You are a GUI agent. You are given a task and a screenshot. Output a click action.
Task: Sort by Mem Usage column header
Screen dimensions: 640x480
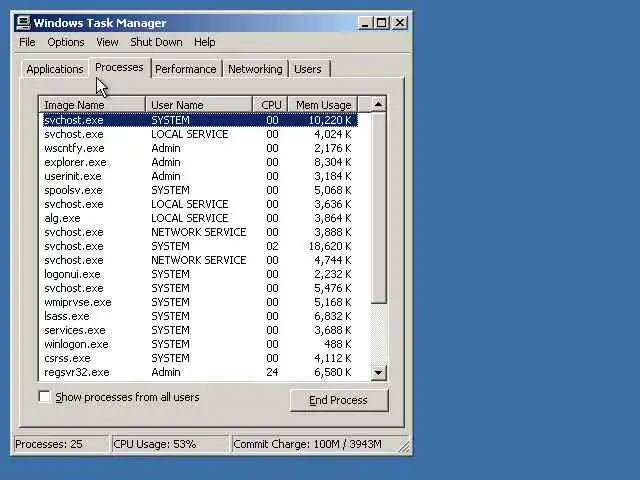[323, 105]
